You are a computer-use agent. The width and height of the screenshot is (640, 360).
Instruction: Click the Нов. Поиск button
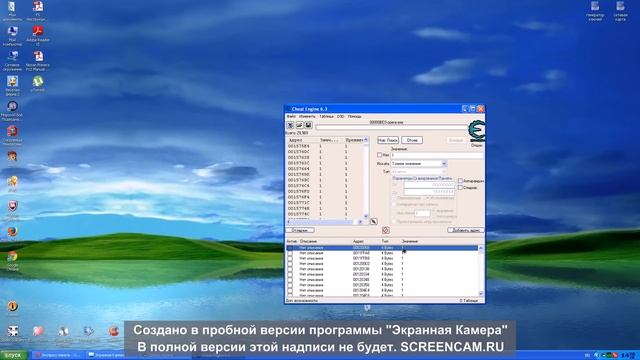coord(388,140)
